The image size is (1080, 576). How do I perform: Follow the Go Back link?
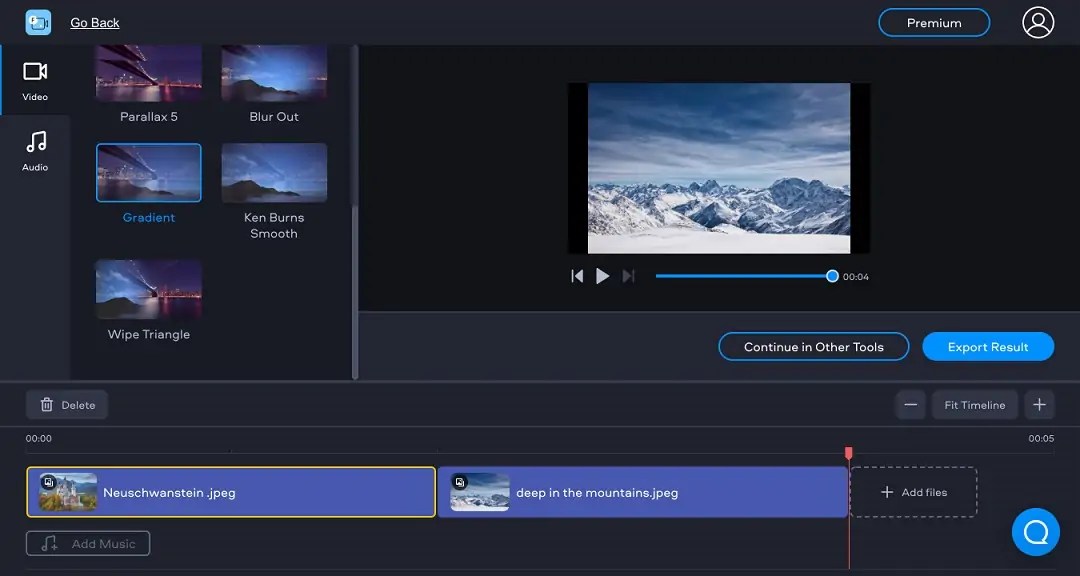[x=94, y=22]
